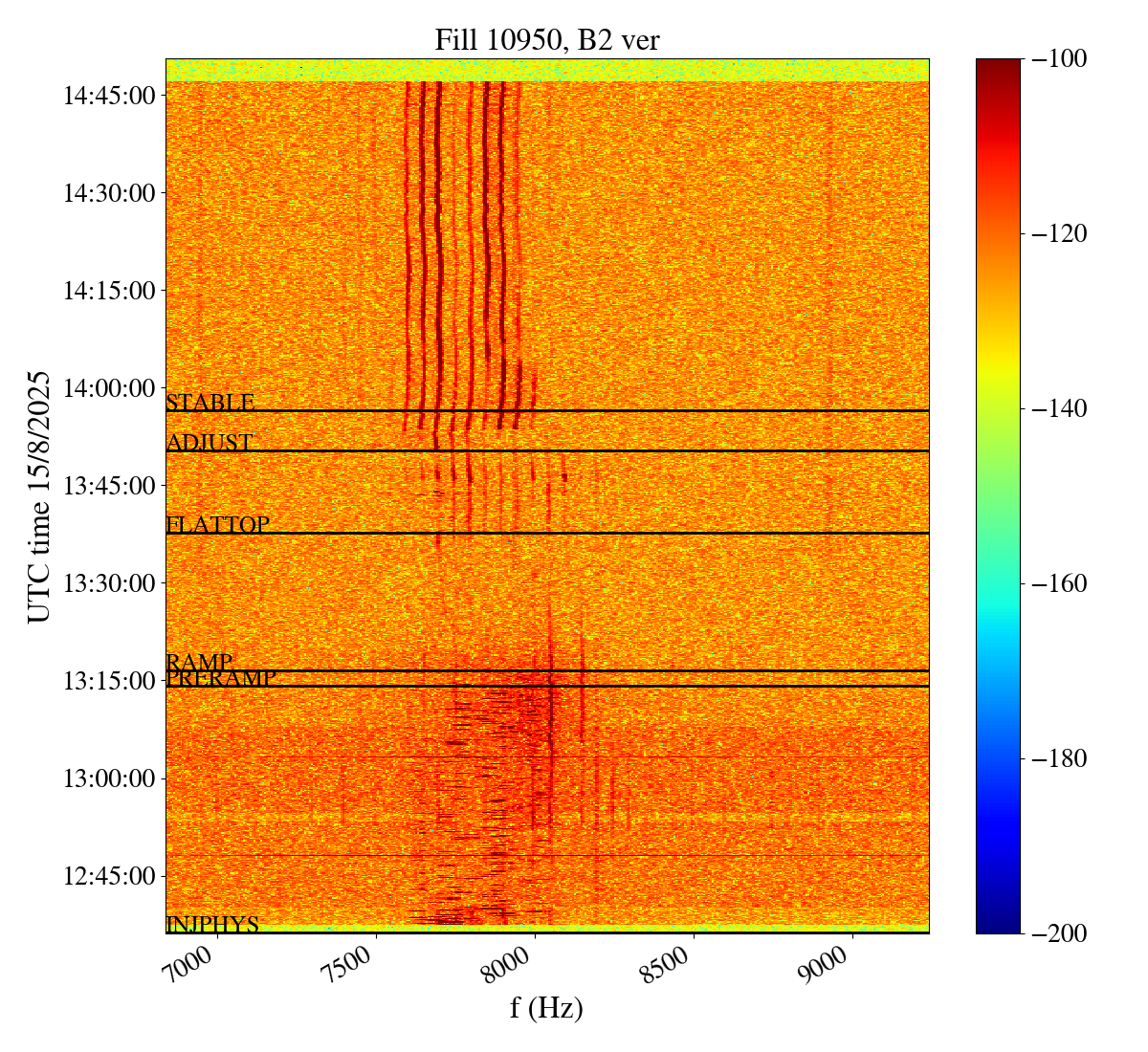The image size is (1148, 1052).
Task: Select the FLATTOP marker label
Action: click(217, 524)
